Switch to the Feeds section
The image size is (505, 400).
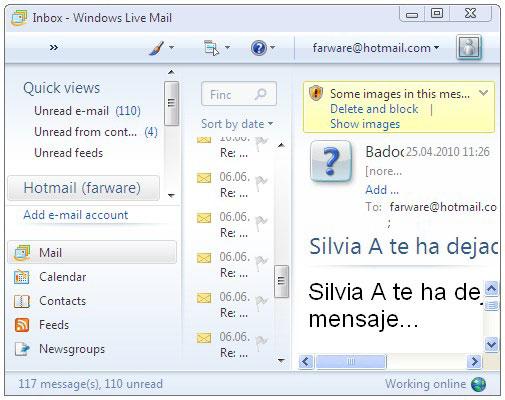(x=54, y=325)
